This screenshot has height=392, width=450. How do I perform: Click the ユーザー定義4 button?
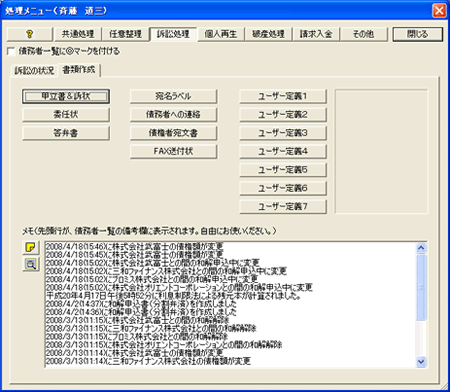[x=283, y=151]
